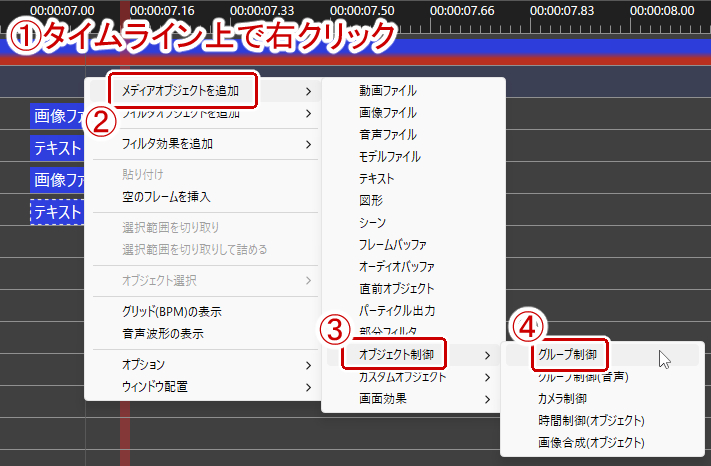Open the オブジェクト制御 submenu
Viewport: 711px width, 466px height.
(395, 355)
